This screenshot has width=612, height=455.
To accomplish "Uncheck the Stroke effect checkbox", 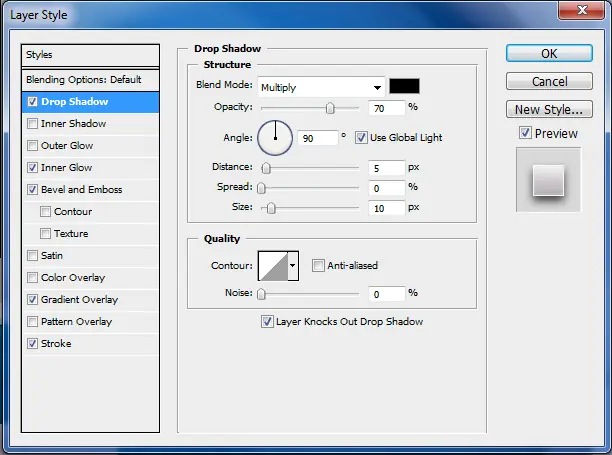I will (32, 343).
